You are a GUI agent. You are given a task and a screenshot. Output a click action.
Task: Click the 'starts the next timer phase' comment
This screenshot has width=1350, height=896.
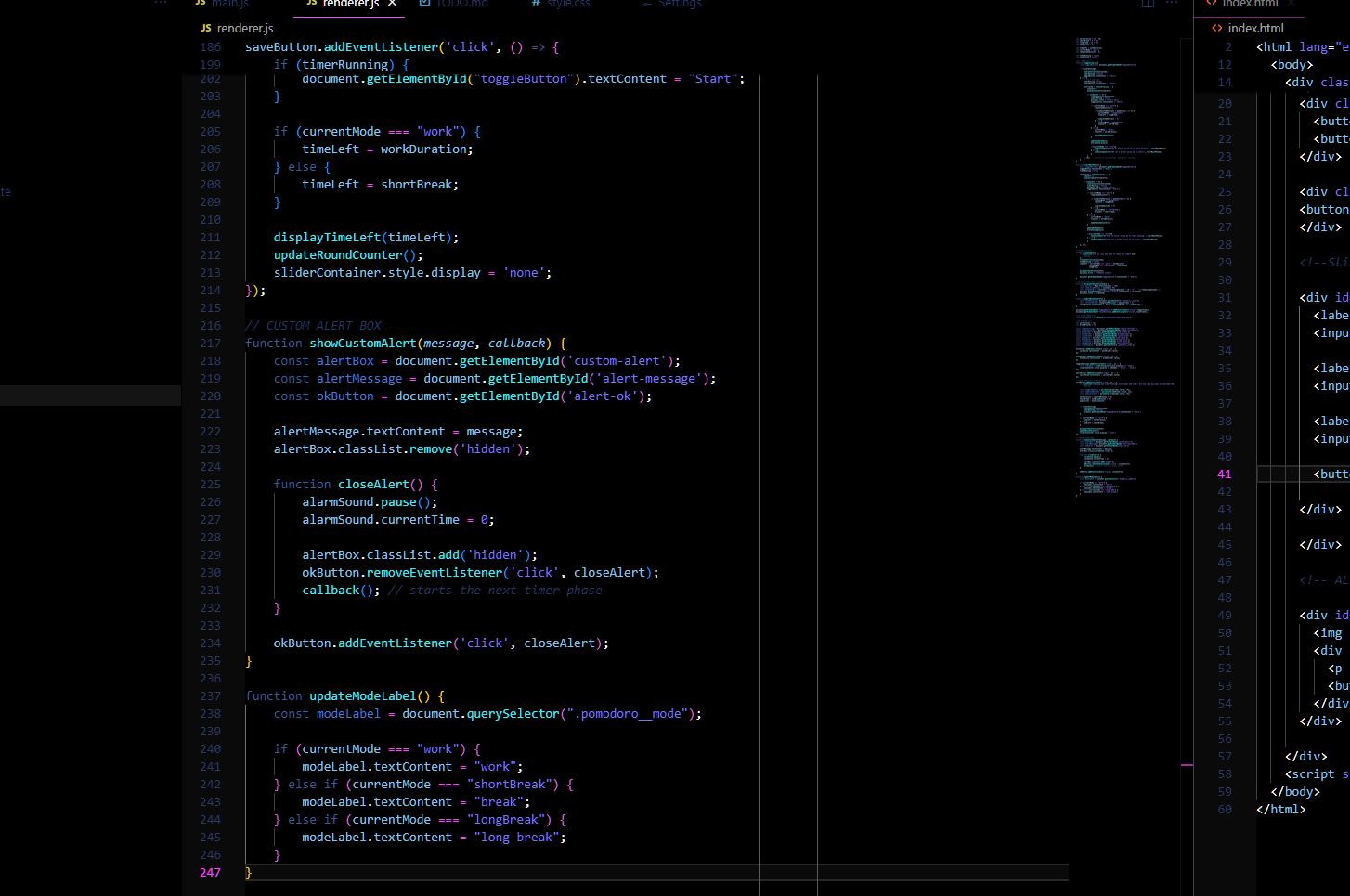pos(495,591)
